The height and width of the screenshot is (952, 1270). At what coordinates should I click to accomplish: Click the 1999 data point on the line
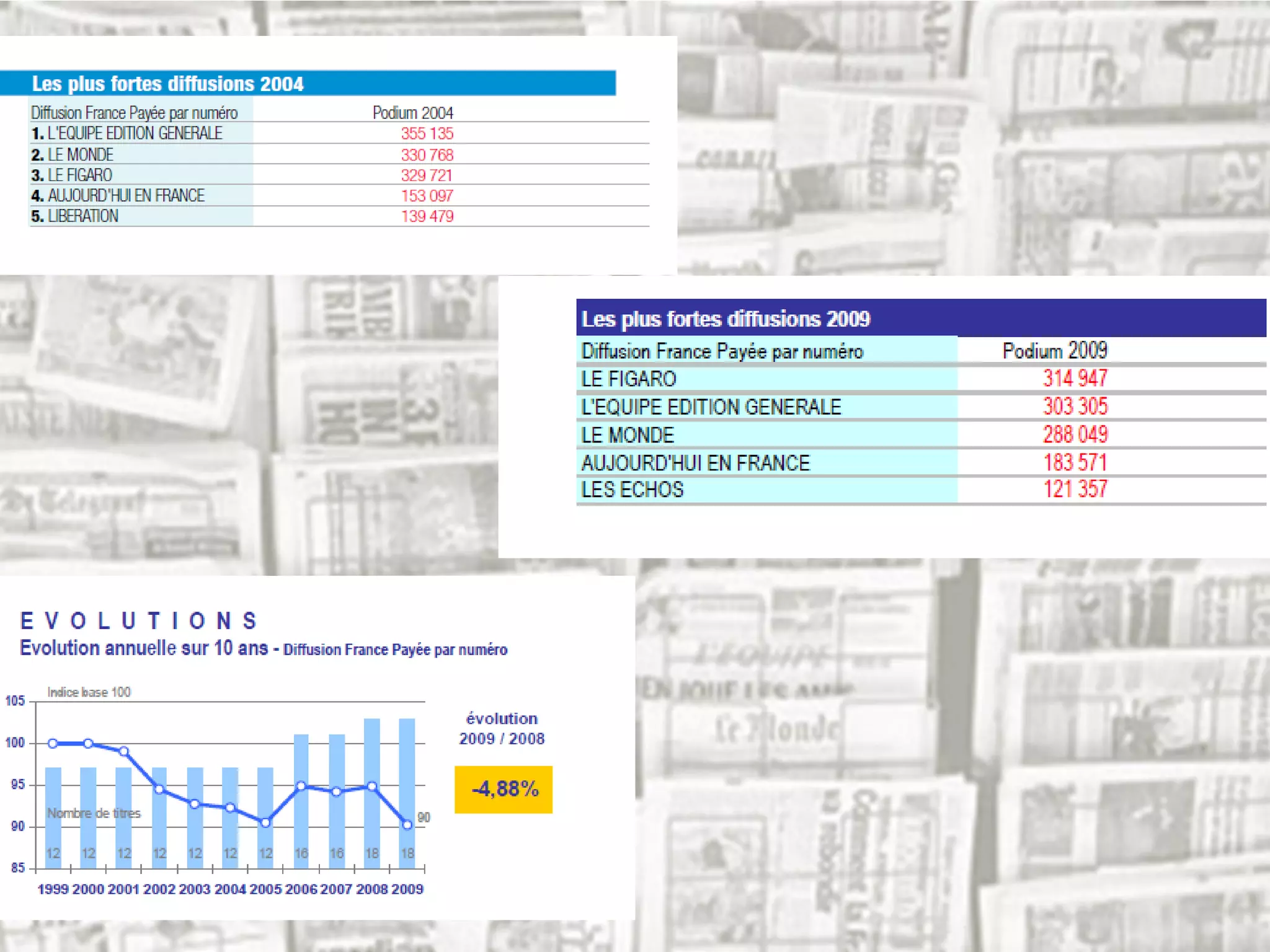click(53, 743)
